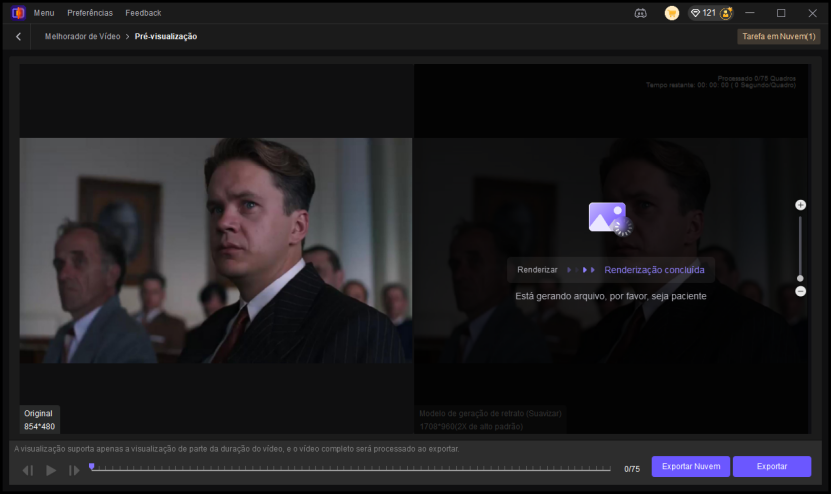
Task: Click 'Está gerando arquivo' message
Action: click(x=611, y=296)
